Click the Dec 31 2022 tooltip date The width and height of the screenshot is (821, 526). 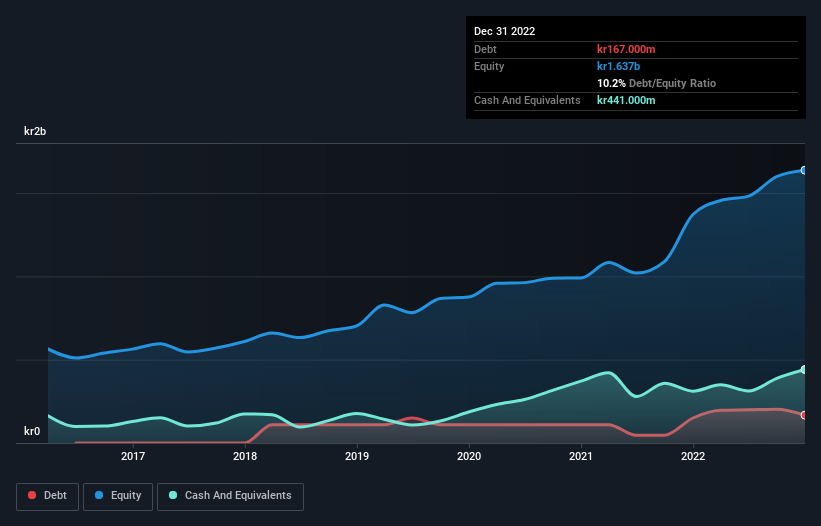(x=504, y=31)
